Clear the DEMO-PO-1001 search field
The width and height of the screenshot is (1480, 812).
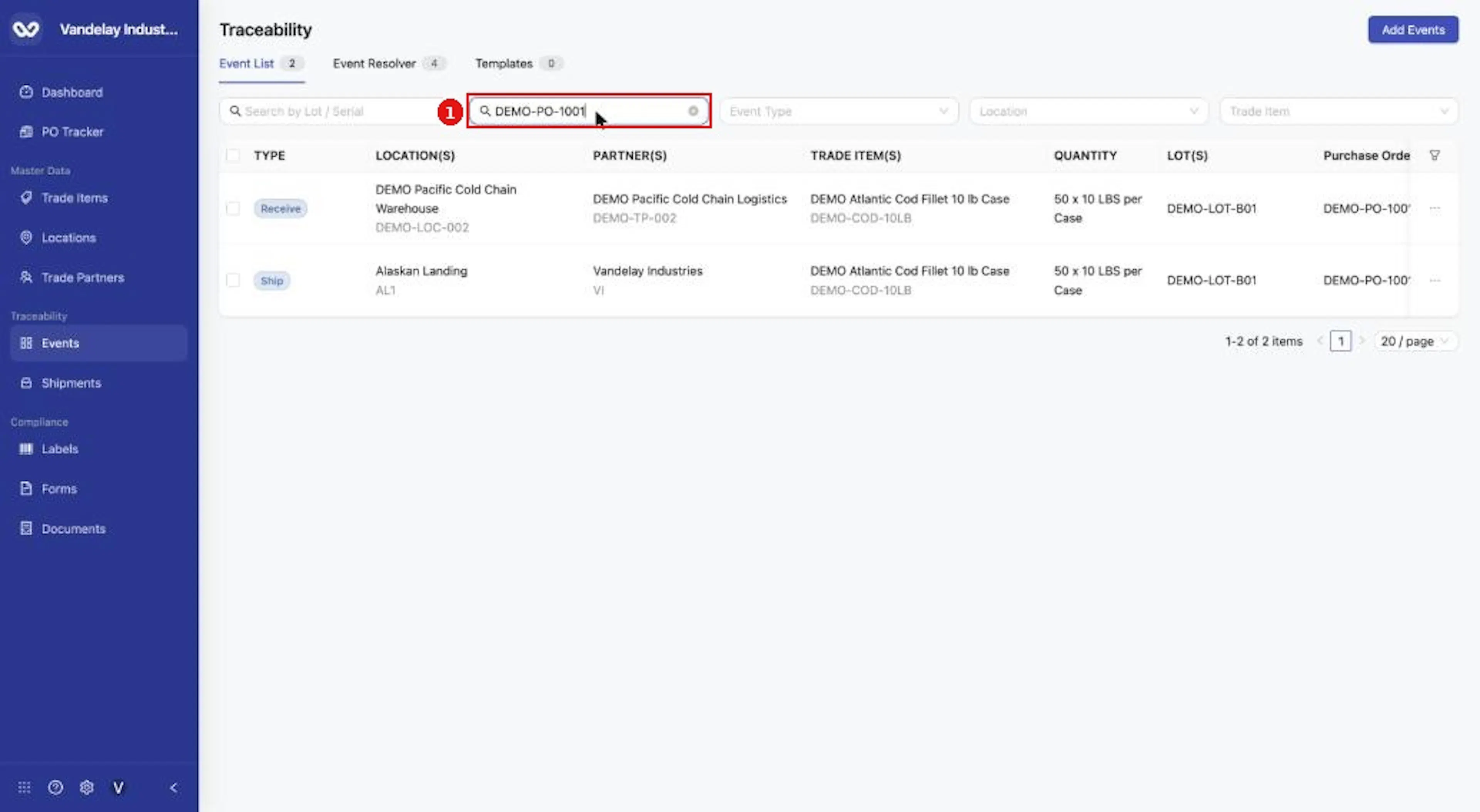(693, 111)
